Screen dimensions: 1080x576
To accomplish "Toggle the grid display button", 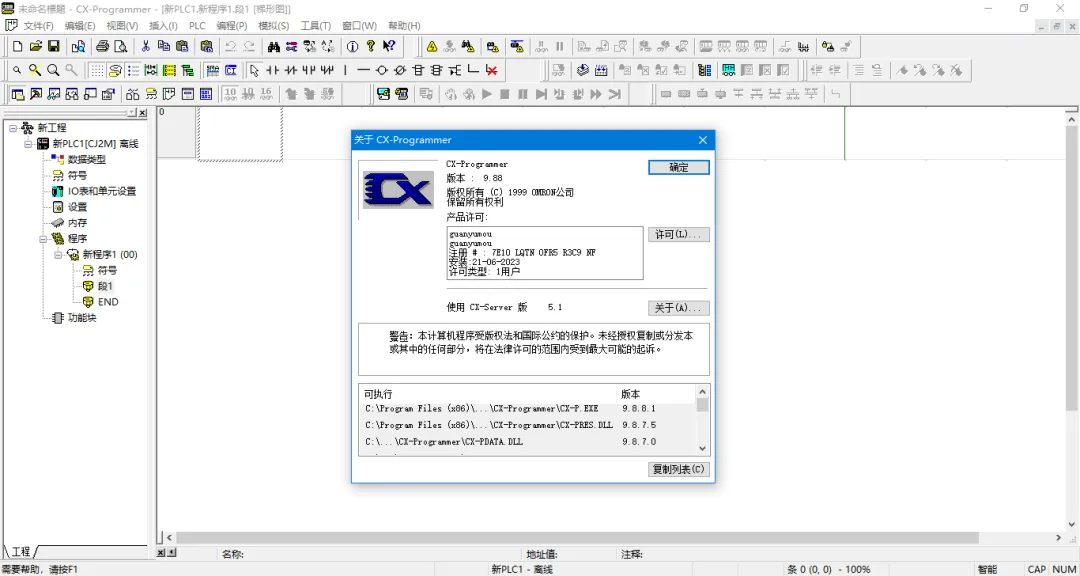I will pyautogui.click(x=97, y=70).
